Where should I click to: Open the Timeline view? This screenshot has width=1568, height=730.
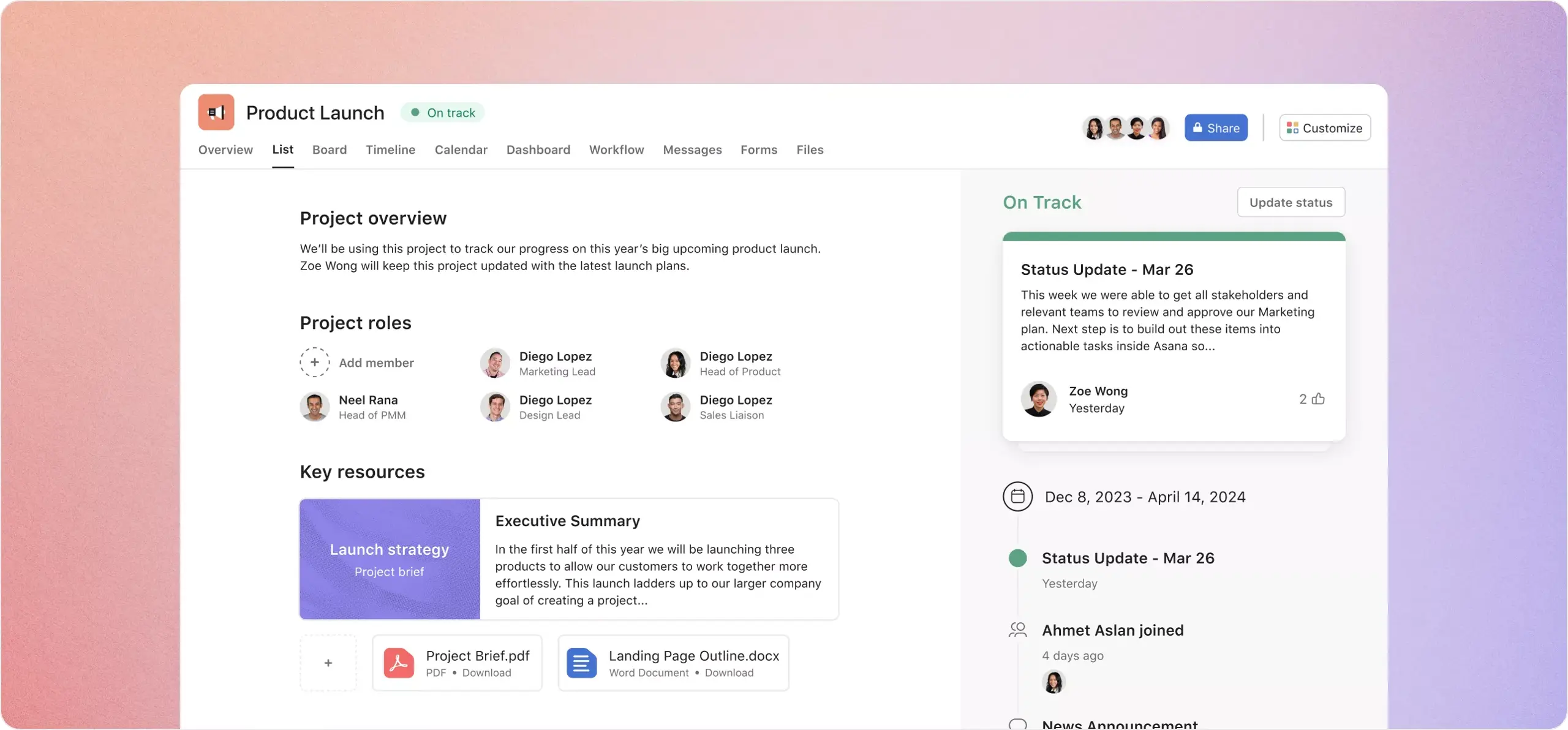click(x=390, y=150)
